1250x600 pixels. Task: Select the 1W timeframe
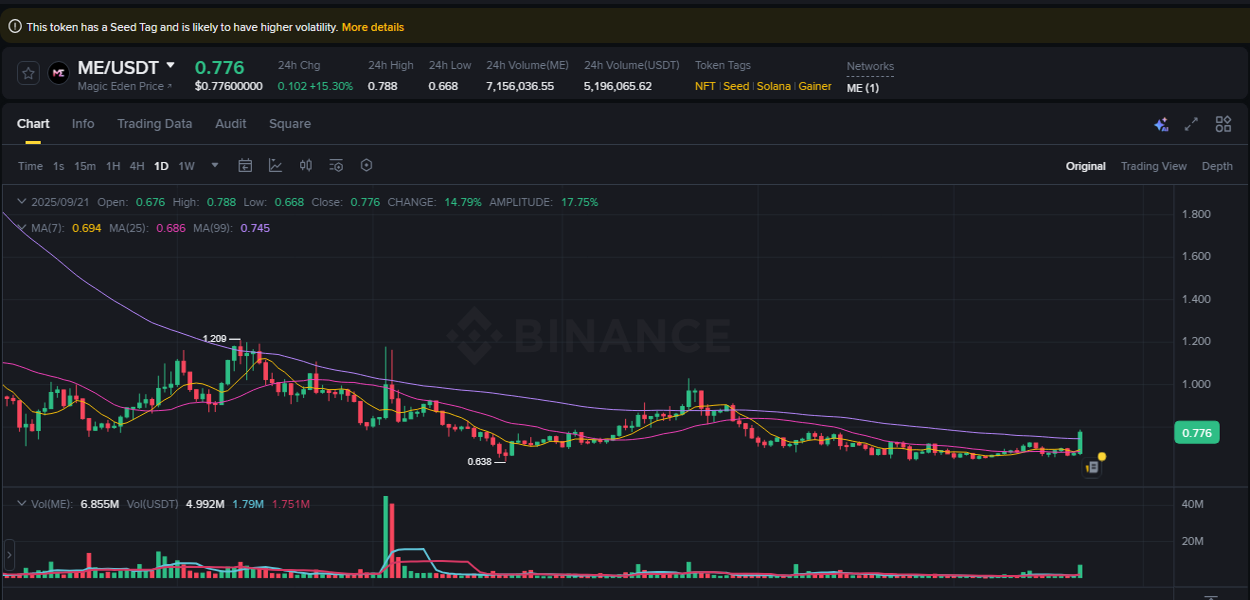(186, 165)
